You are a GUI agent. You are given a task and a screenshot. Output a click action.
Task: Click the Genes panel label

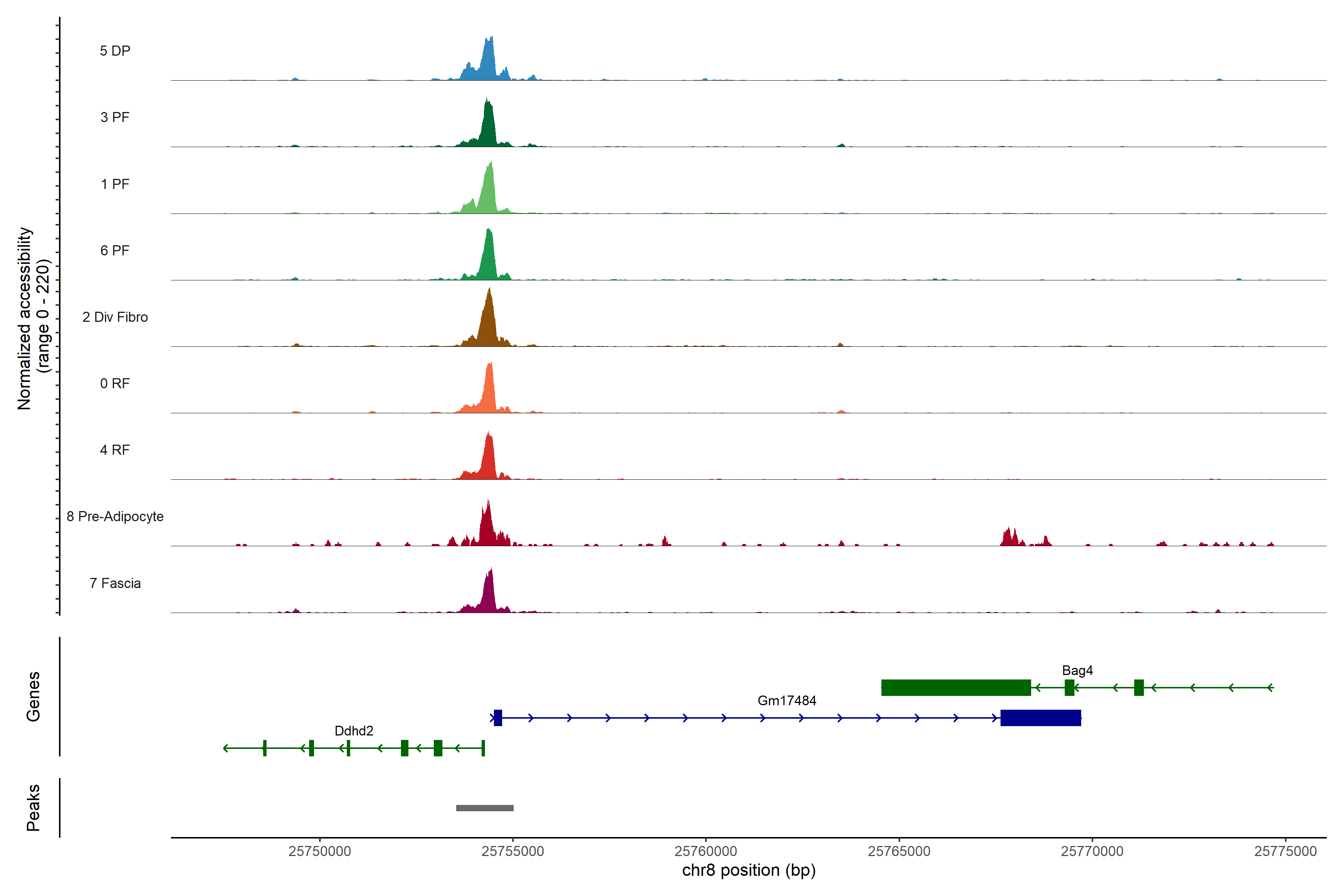[x=33, y=696]
